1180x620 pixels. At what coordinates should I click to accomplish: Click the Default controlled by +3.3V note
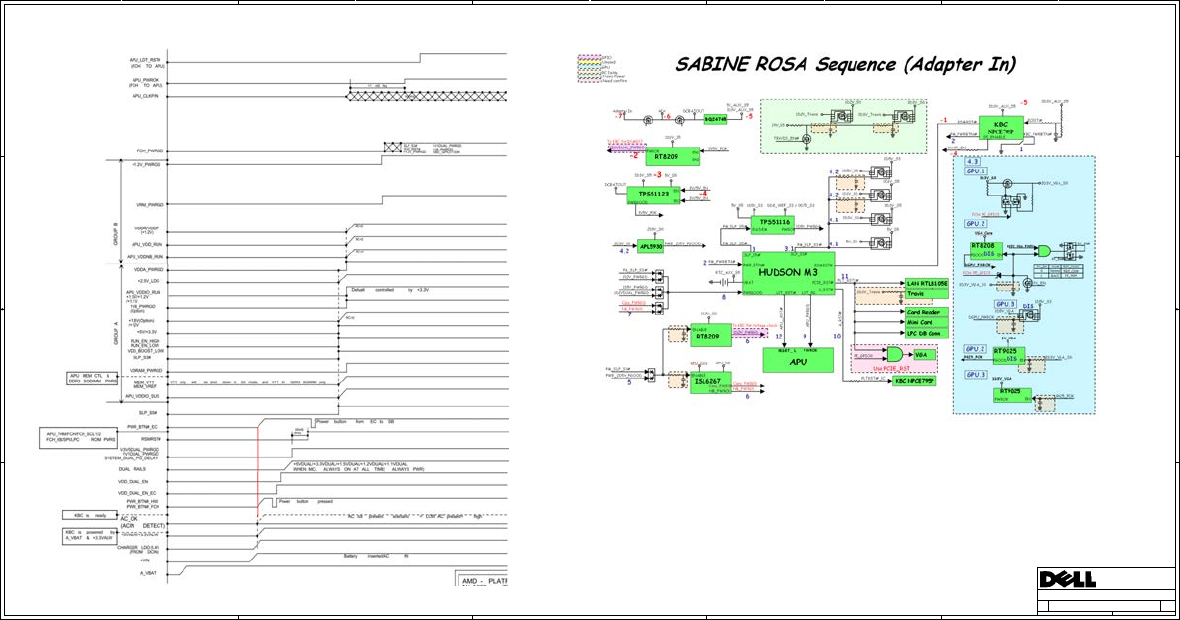coord(391,290)
